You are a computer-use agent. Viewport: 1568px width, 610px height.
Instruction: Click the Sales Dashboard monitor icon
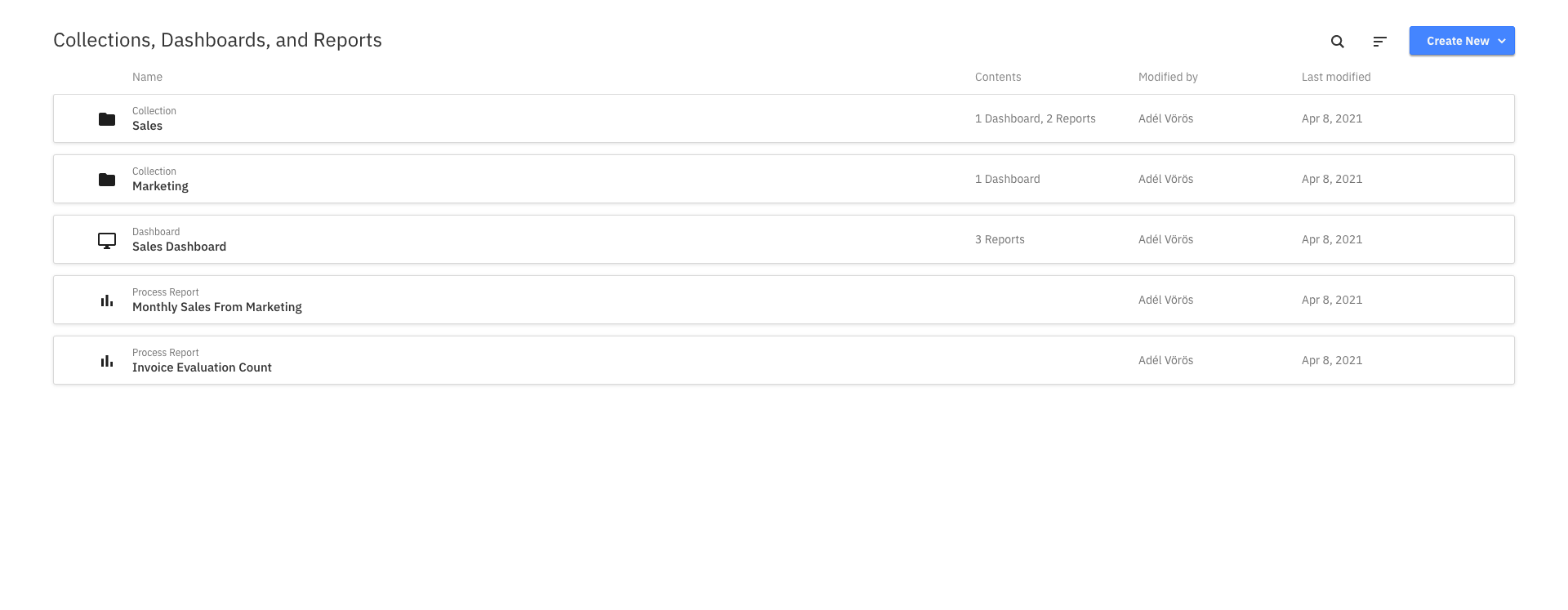click(x=107, y=240)
